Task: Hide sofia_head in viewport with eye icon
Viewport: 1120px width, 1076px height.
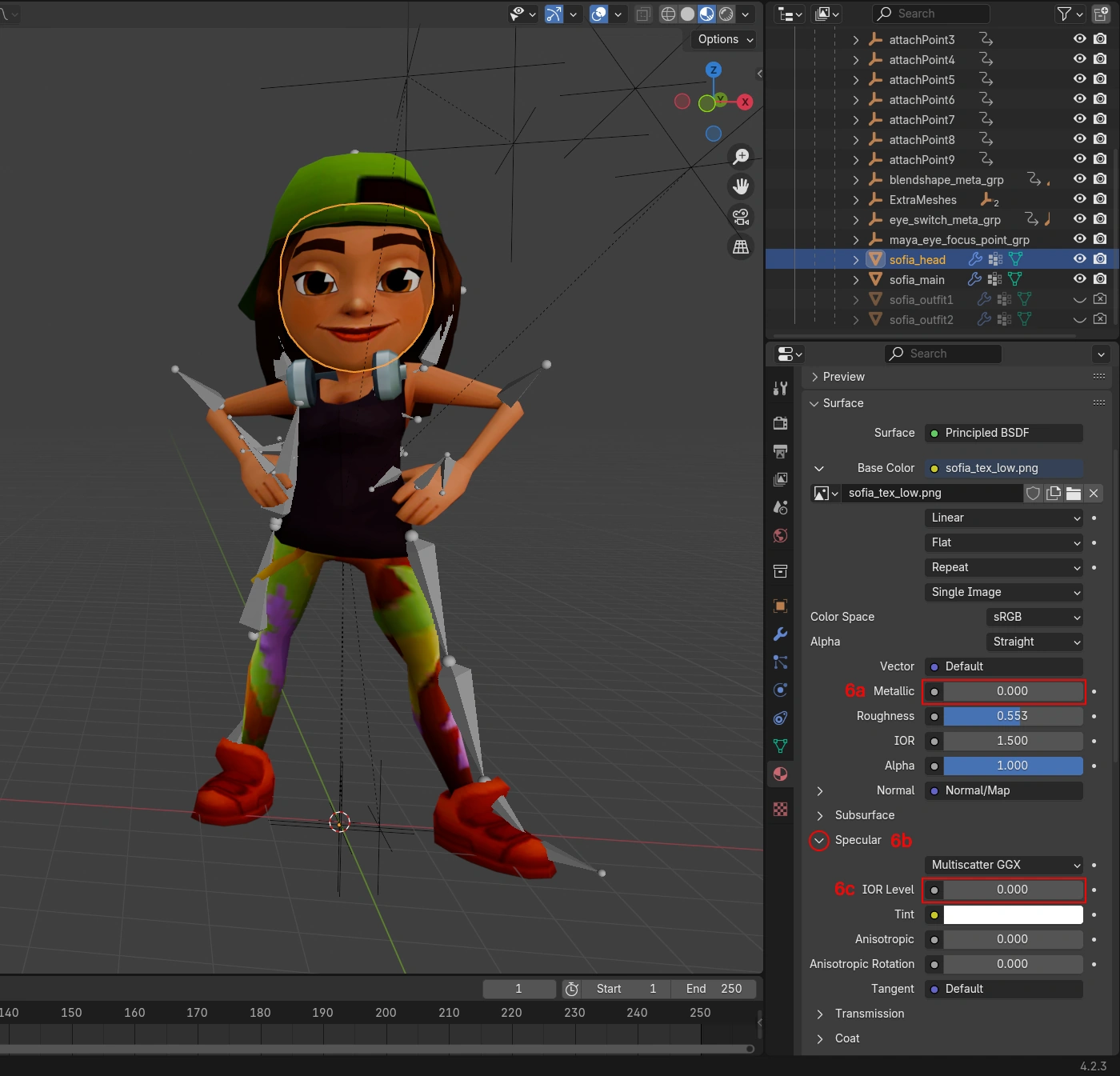Action: (x=1079, y=259)
